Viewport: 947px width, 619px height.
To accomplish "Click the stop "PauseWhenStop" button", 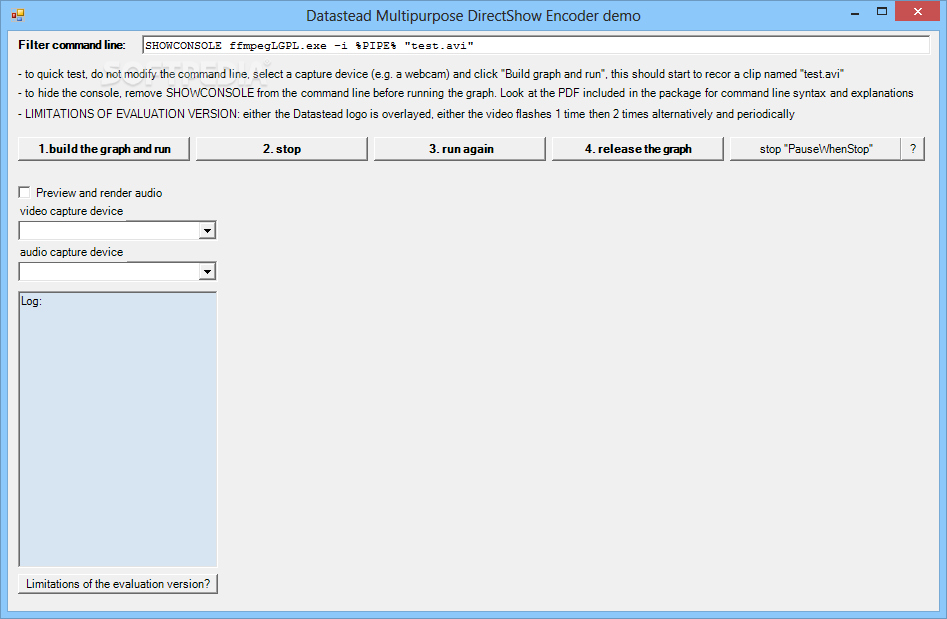I will pos(815,149).
